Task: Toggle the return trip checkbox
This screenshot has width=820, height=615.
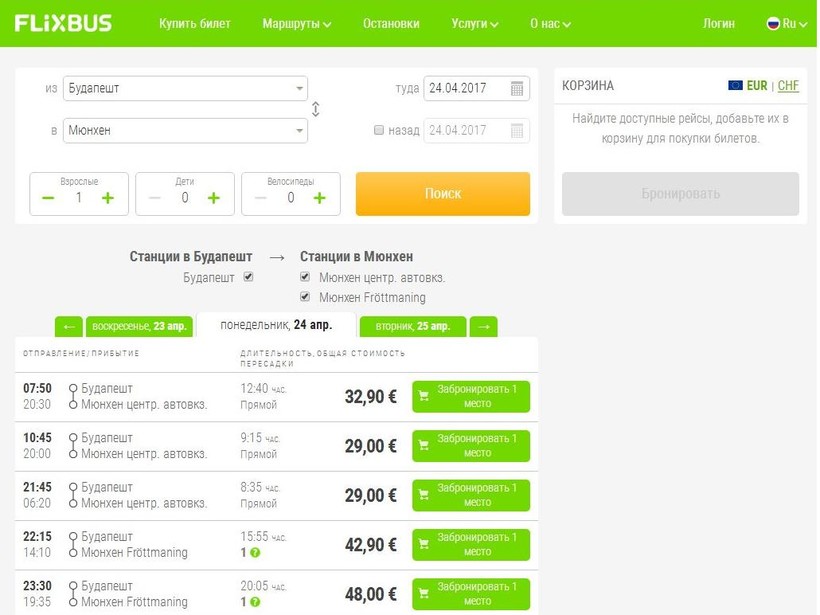Action: pyautogui.click(x=379, y=130)
